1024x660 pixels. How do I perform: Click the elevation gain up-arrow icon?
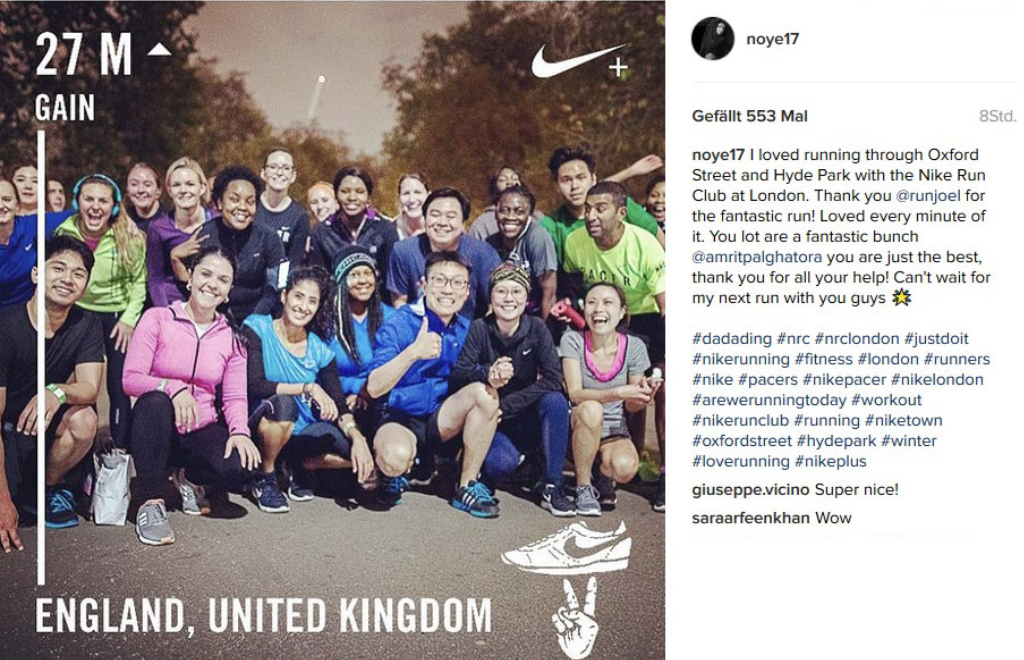pyautogui.click(x=159, y=50)
